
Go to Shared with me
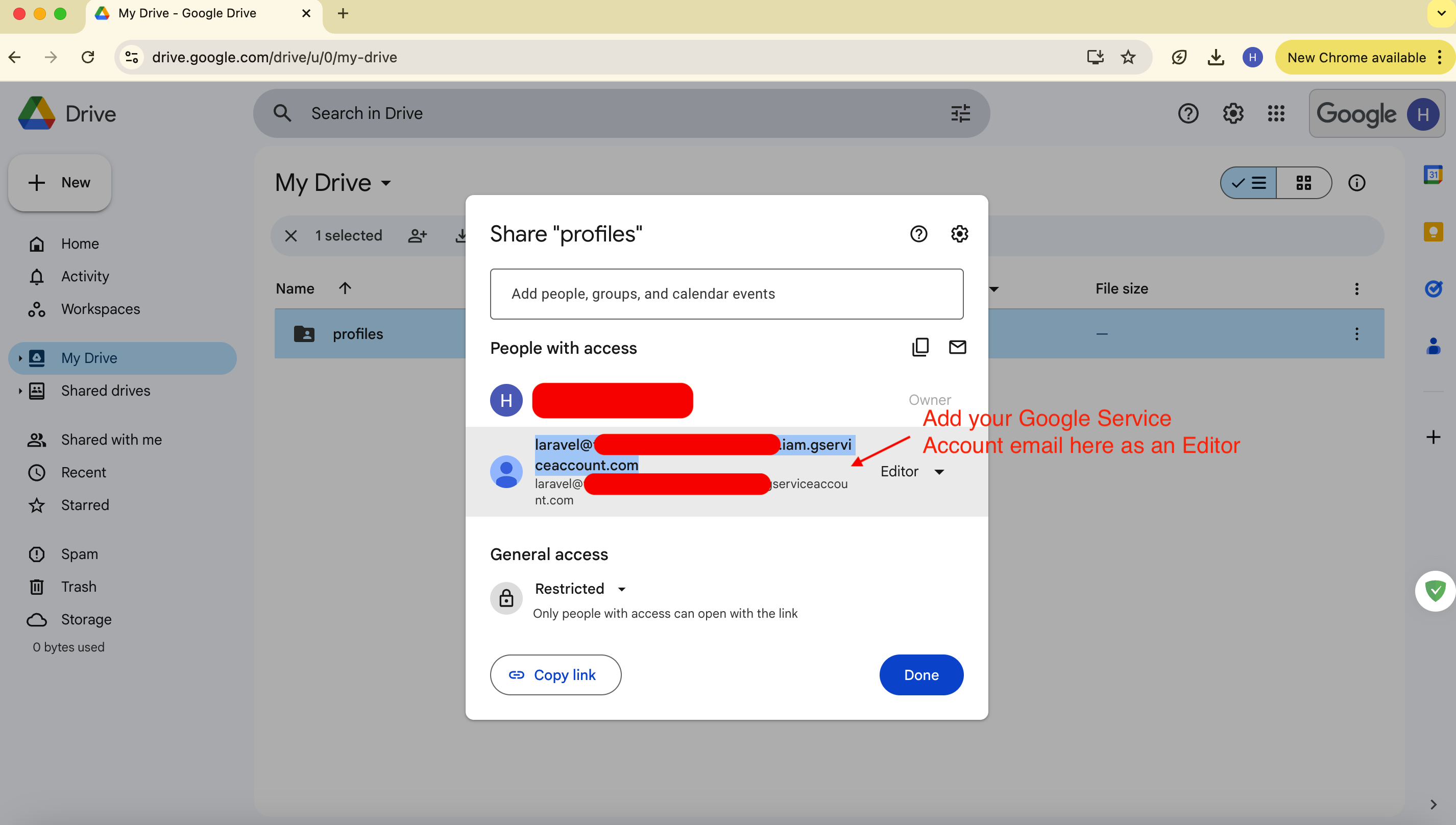coord(111,439)
